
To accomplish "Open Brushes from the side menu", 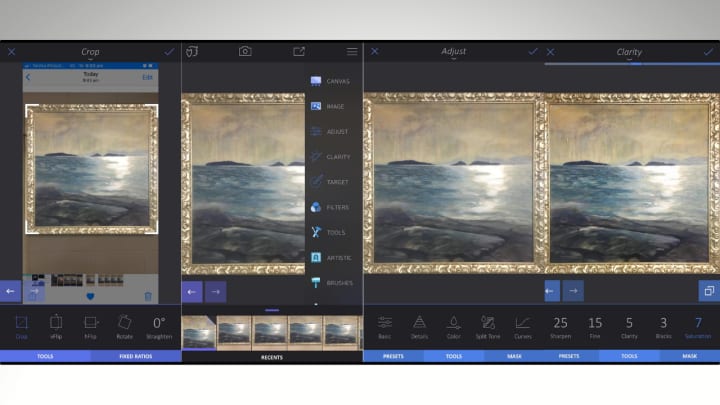I will pos(332,283).
